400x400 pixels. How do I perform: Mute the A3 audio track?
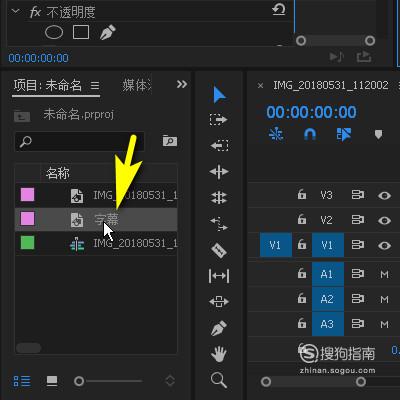click(x=384, y=324)
